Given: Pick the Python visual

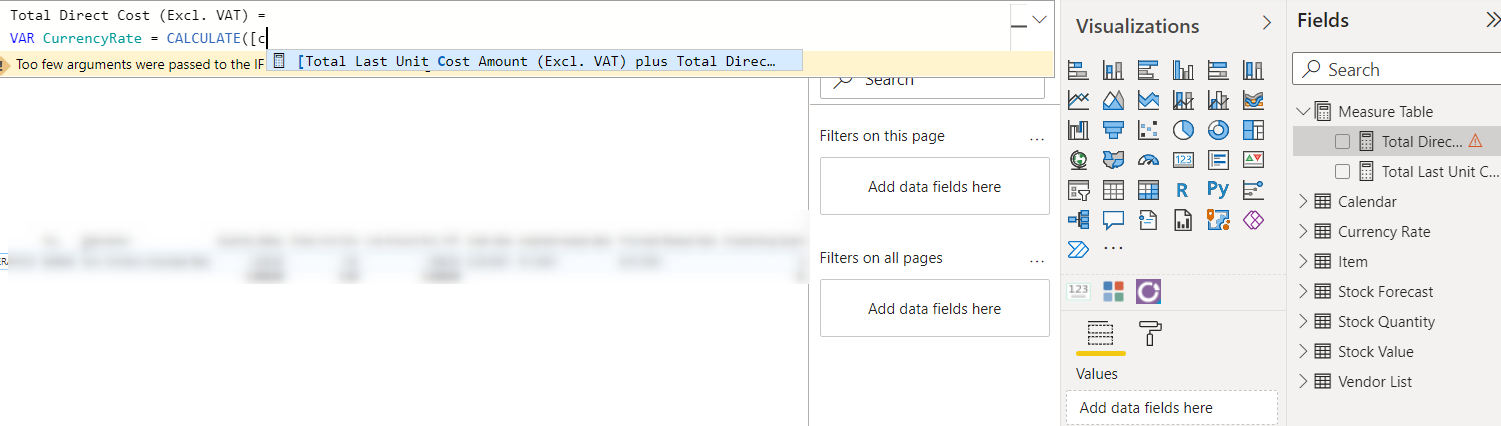Looking at the screenshot, I should [1218, 190].
